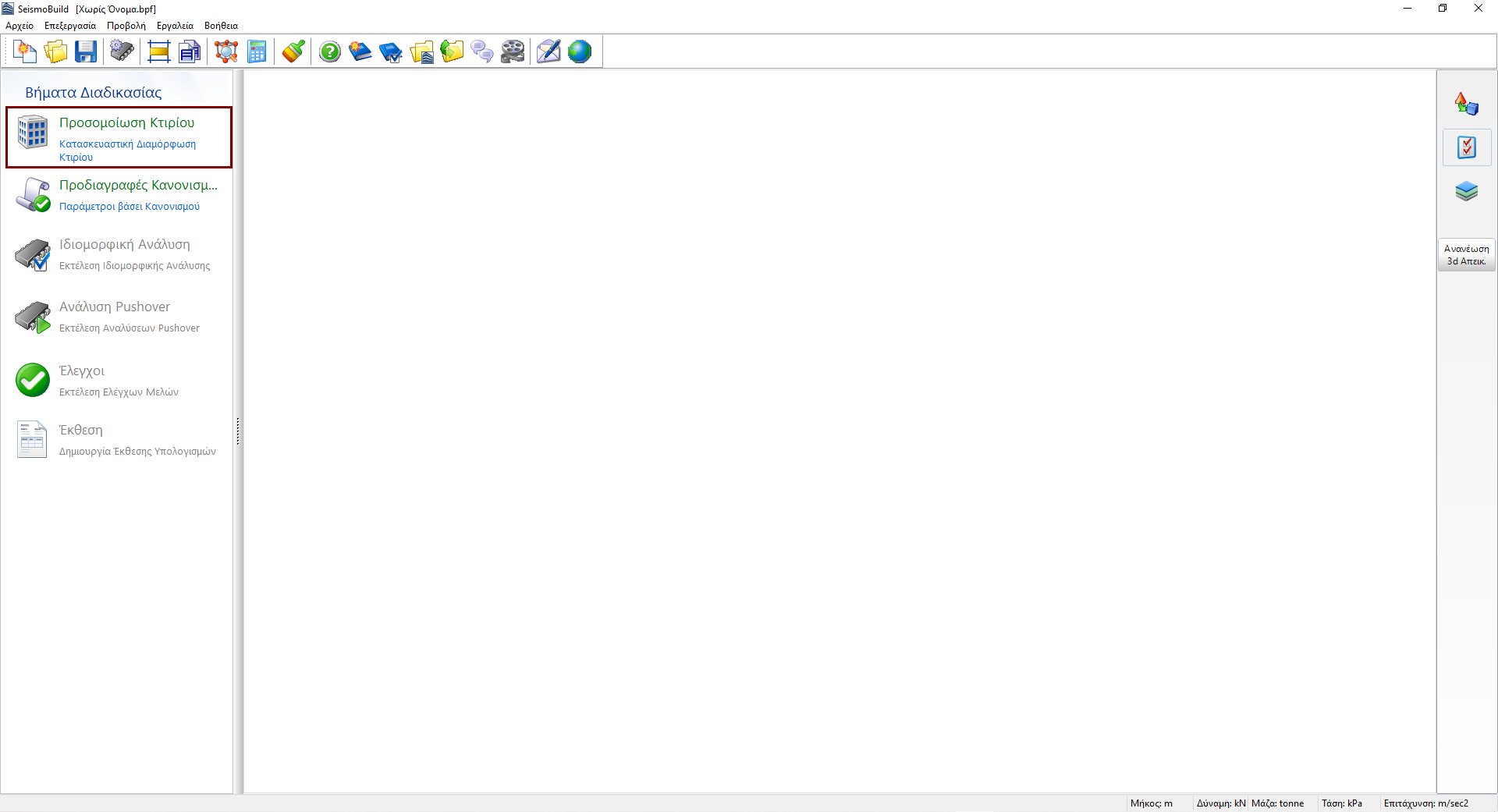
Task: Click the Τάση: kPa unit in status bar
Action: (1341, 803)
